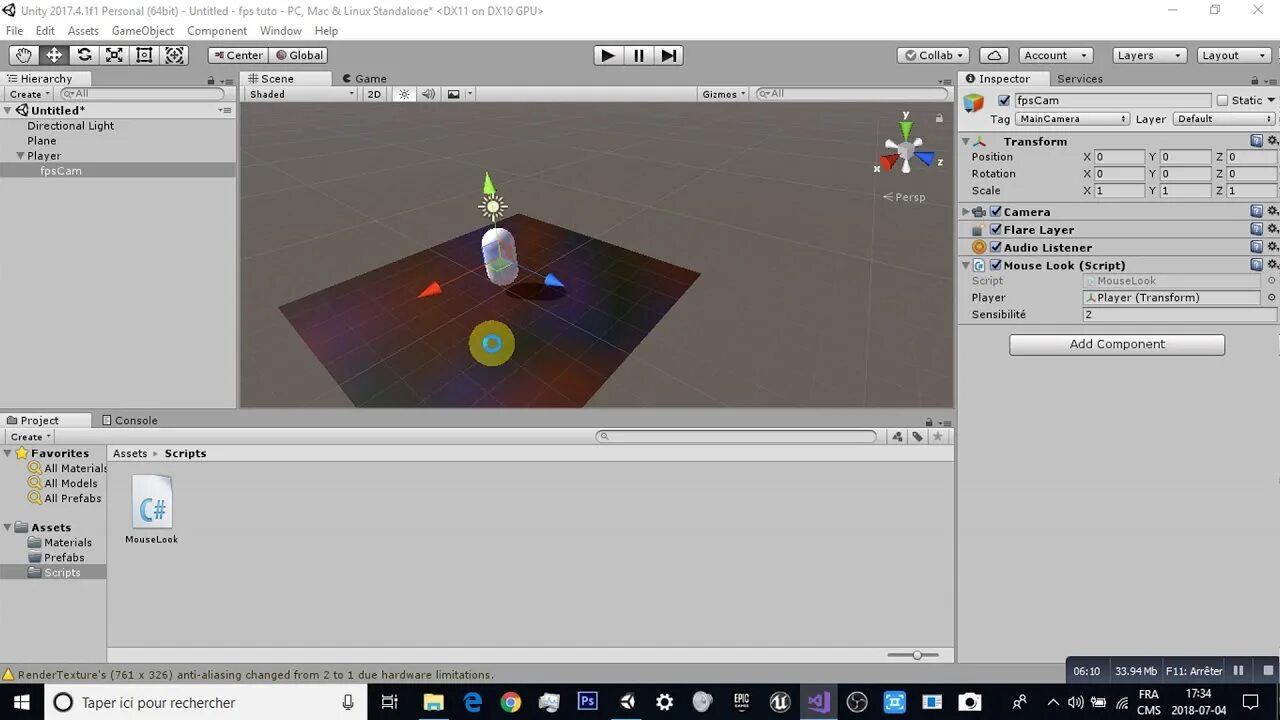Toggle the Static checkbox
Image resolution: width=1280 pixels, height=720 pixels.
(x=1222, y=100)
